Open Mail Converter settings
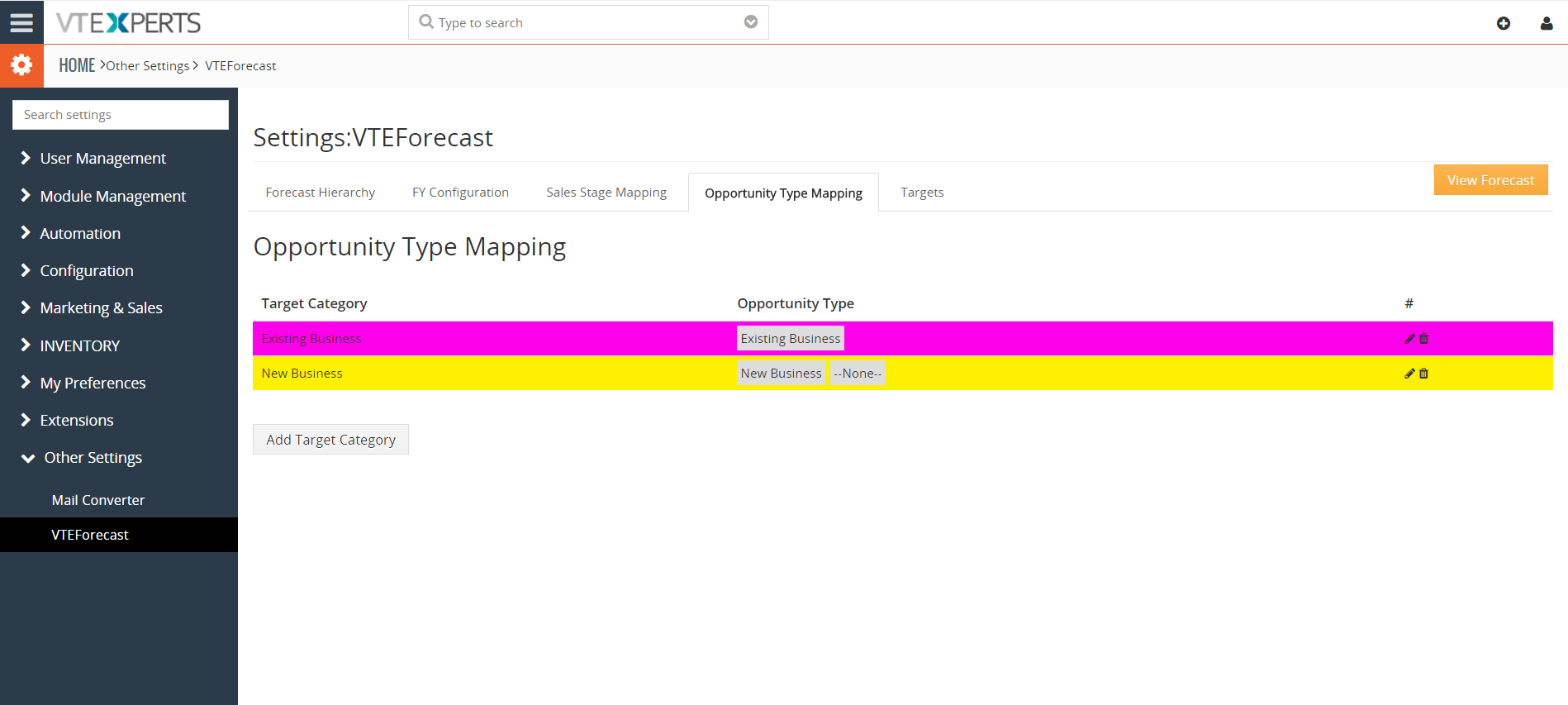This screenshot has height=705, width=1568. click(97, 500)
